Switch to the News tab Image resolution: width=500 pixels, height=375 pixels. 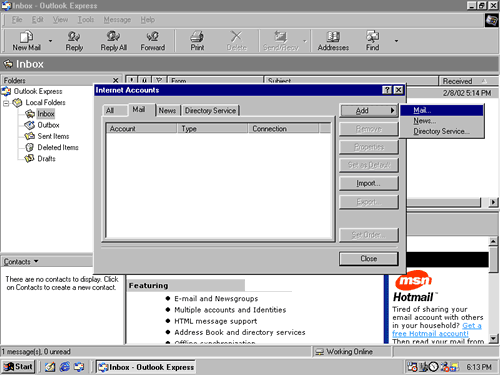pos(167,111)
